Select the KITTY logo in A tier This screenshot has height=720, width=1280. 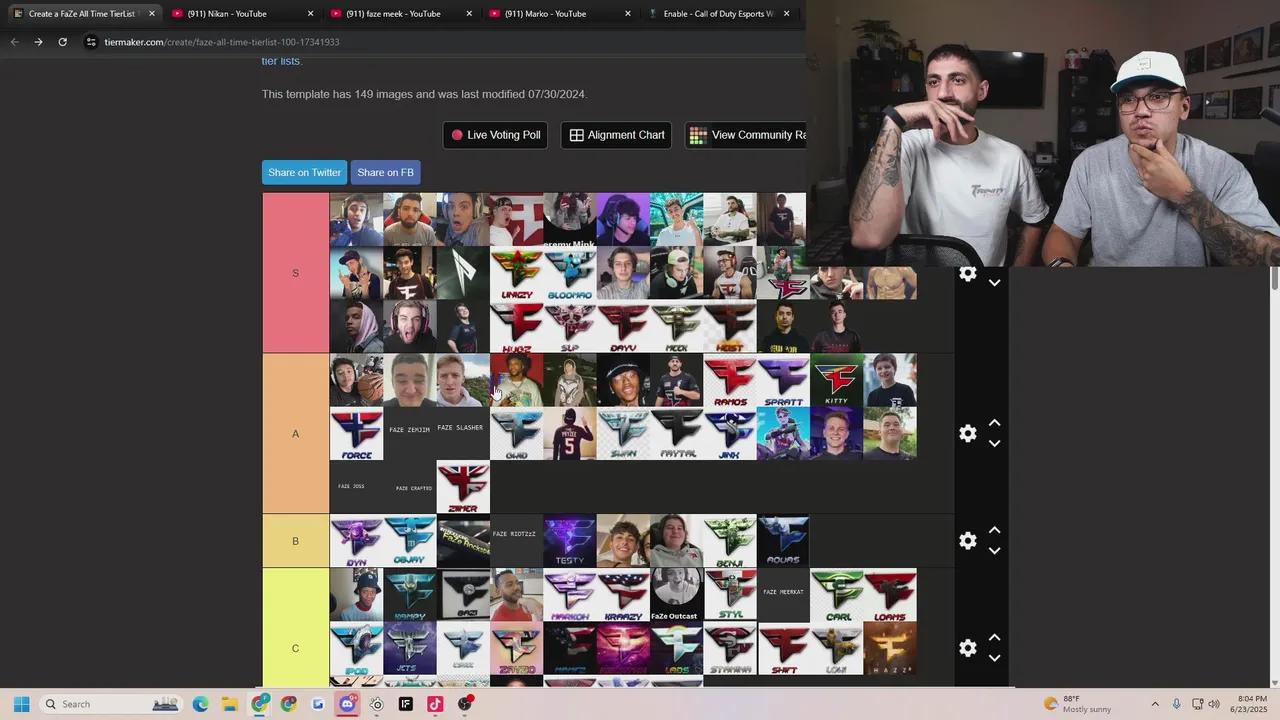coord(837,380)
